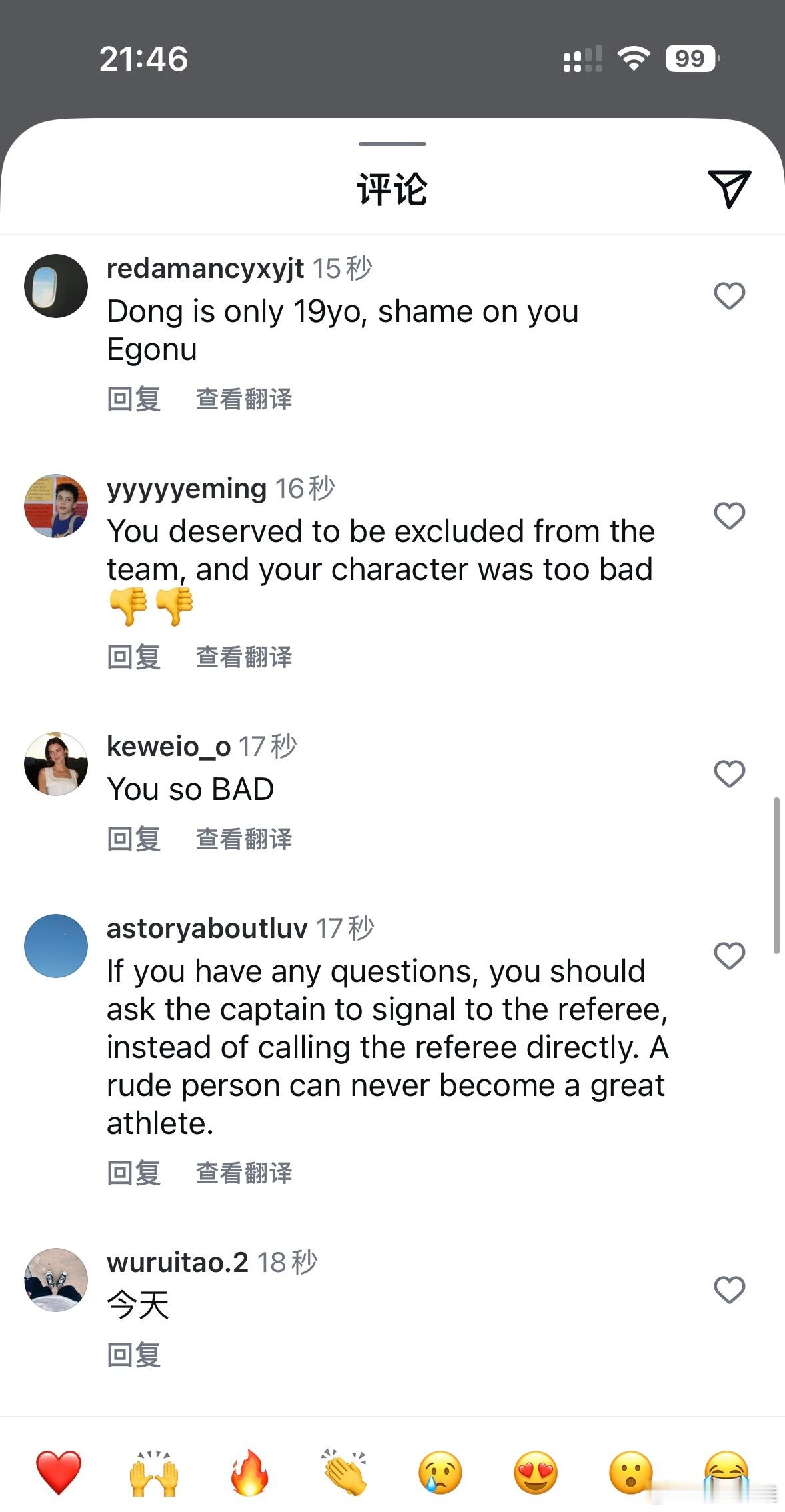Viewport: 785px width, 1512px height.
Task: Tap heart on astoryaboutluv's comment
Action: tap(729, 955)
